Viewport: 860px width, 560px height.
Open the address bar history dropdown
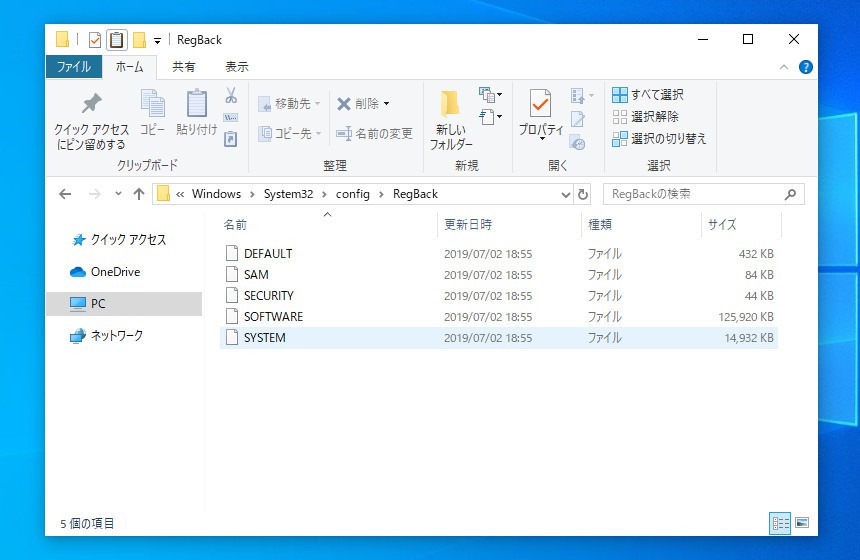pyautogui.click(x=565, y=194)
